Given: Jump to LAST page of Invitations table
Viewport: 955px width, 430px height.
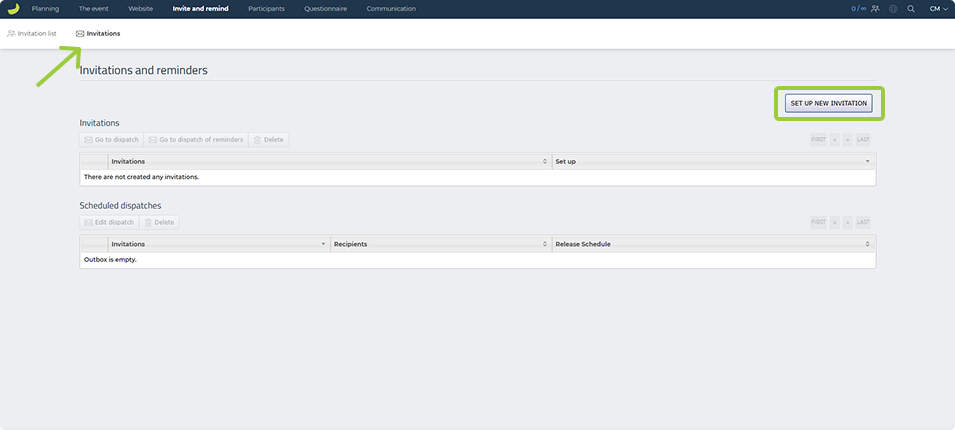Looking at the screenshot, I should pos(863,140).
